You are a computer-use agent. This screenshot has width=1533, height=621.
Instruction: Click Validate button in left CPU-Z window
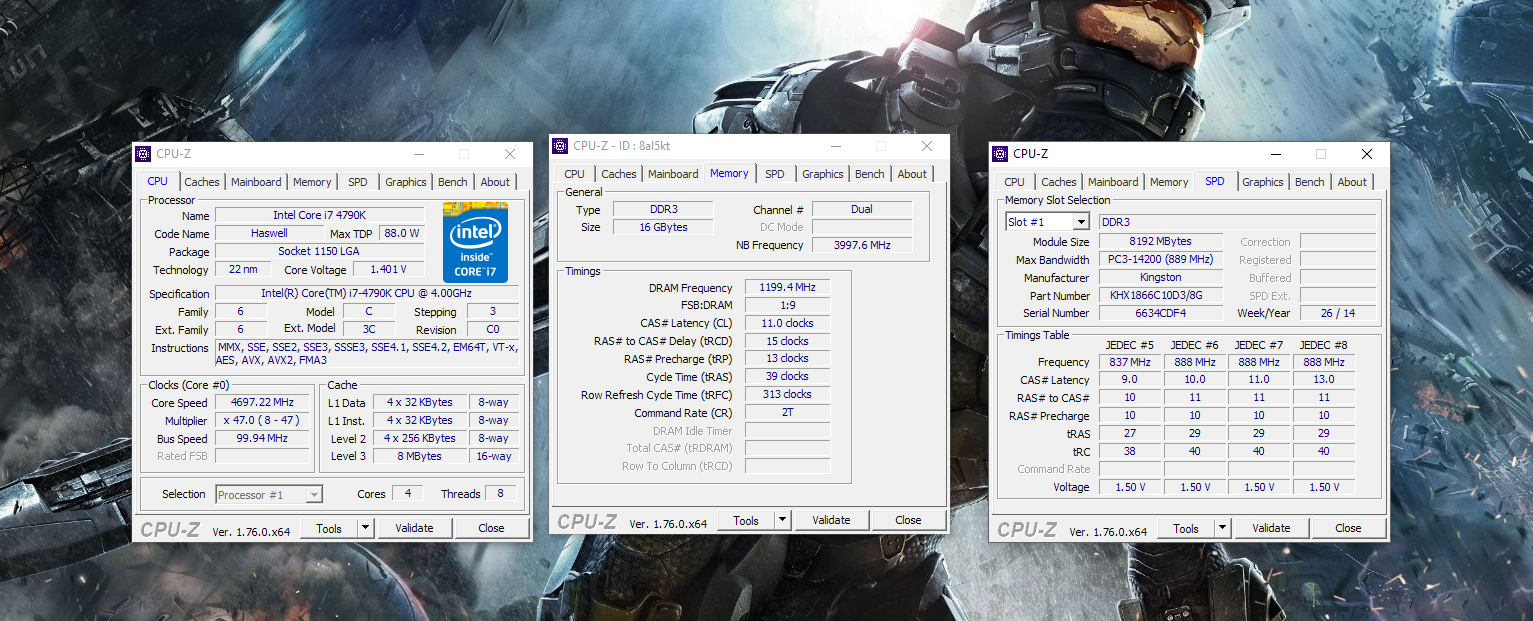[414, 528]
